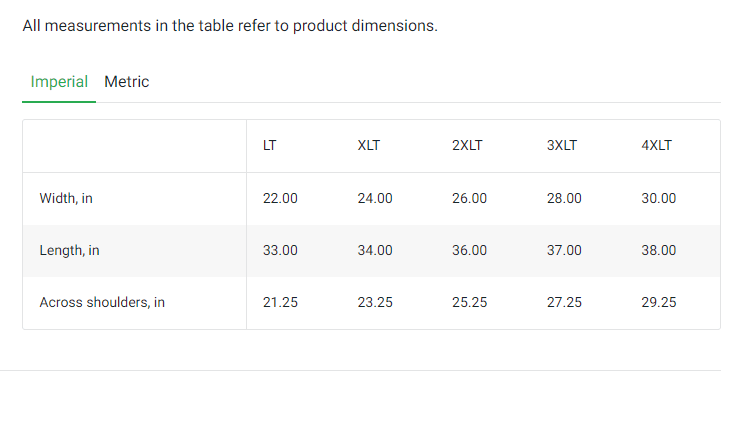Click the product dimensions description text

click(x=230, y=26)
